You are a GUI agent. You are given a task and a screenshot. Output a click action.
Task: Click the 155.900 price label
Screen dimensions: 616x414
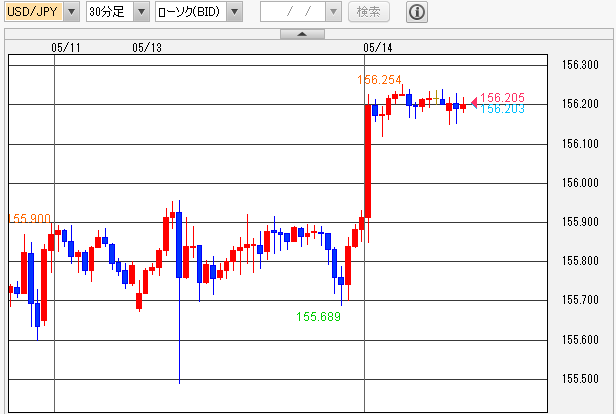coord(29,218)
